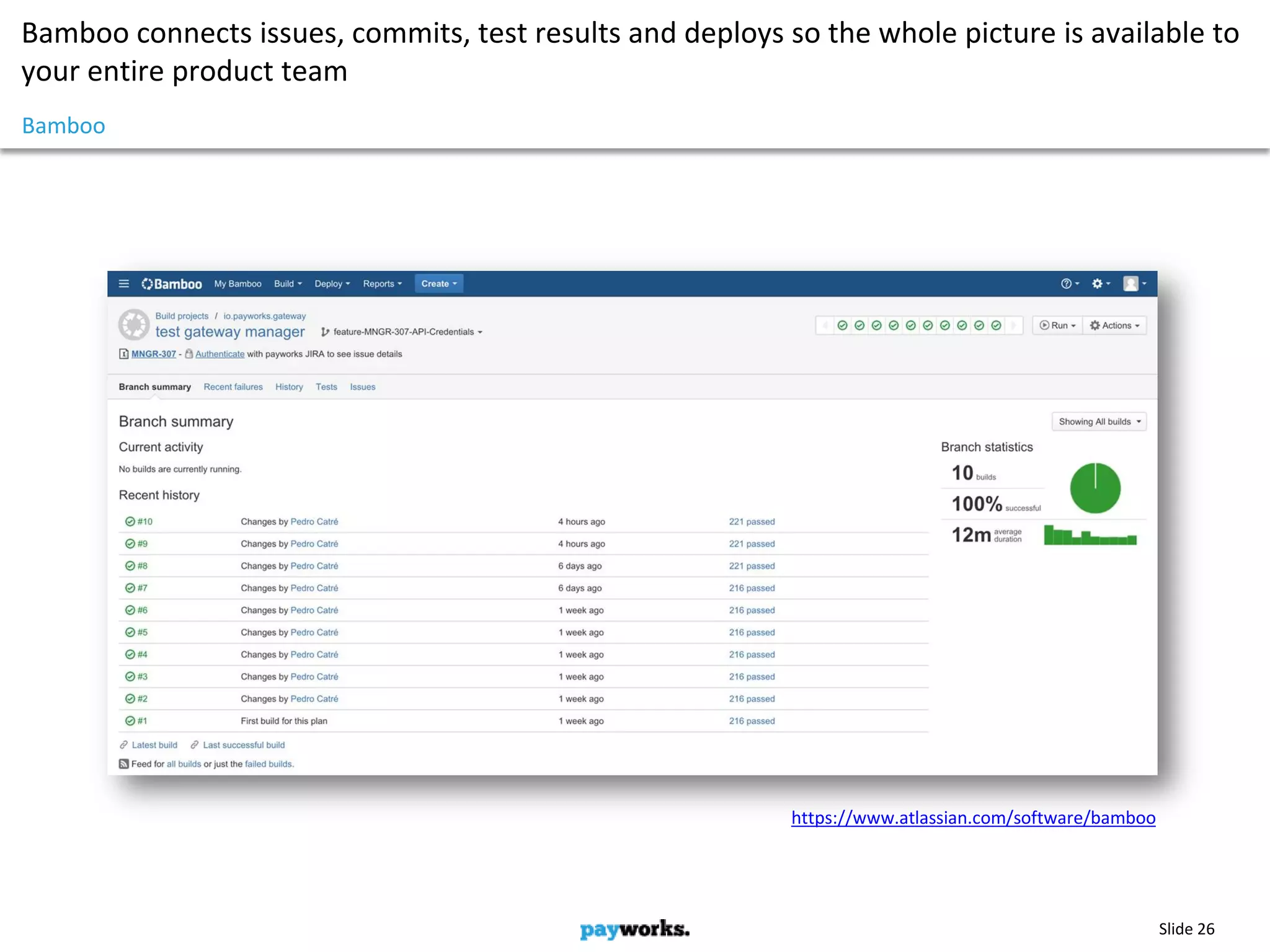Open the Reports dropdown menu
Screen dimensions: 1270x952
[383, 284]
